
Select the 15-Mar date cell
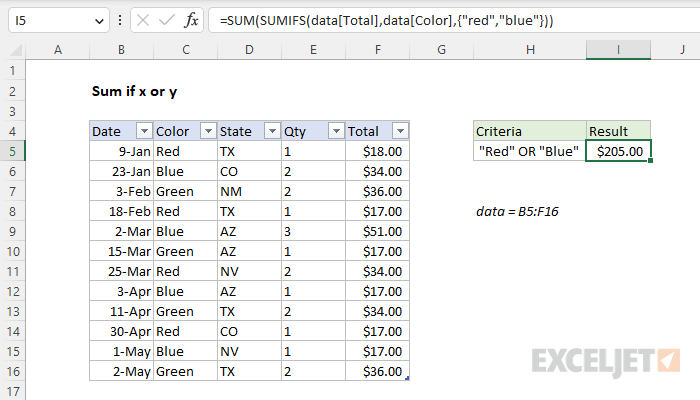[x=121, y=251]
